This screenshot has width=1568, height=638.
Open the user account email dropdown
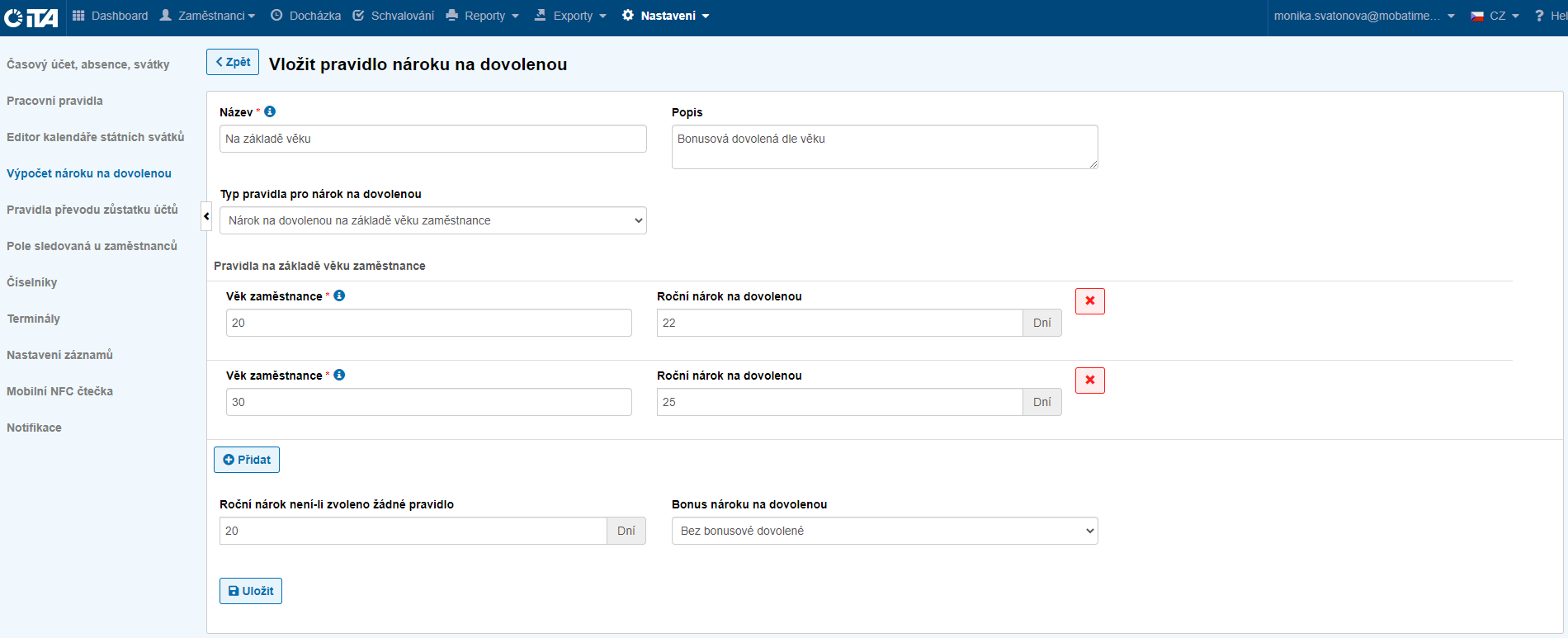click(x=1363, y=16)
